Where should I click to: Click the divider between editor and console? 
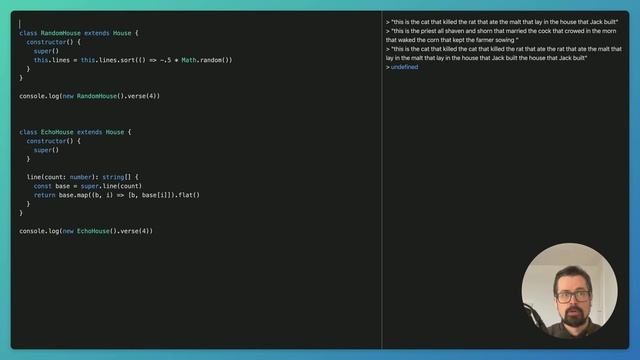click(382, 180)
